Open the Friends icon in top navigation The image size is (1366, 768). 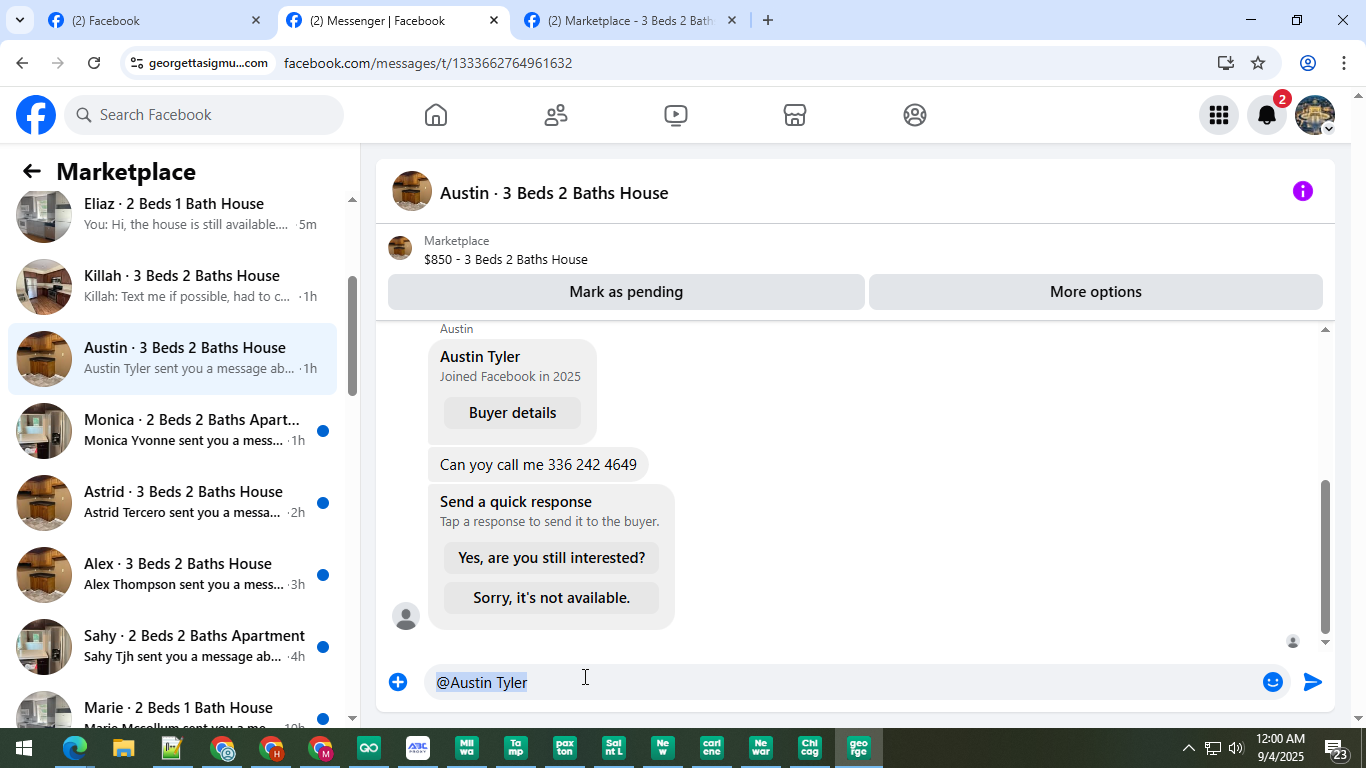coord(556,115)
